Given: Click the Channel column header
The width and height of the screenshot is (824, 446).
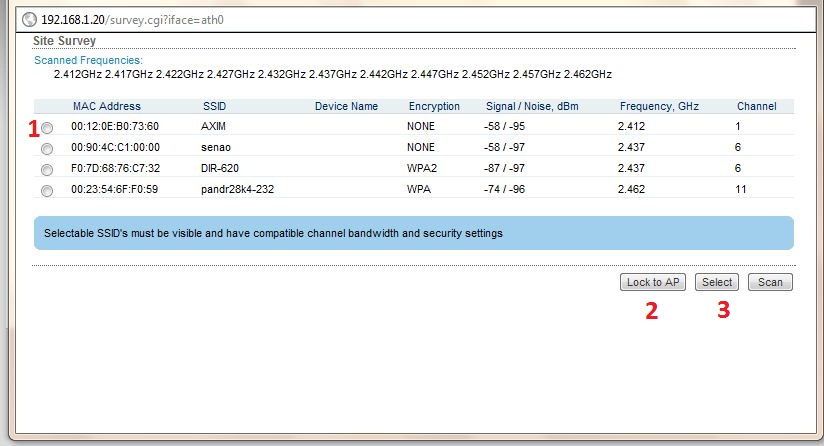Looking at the screenshot, I should pyautogui.click(x=756, y=106).
